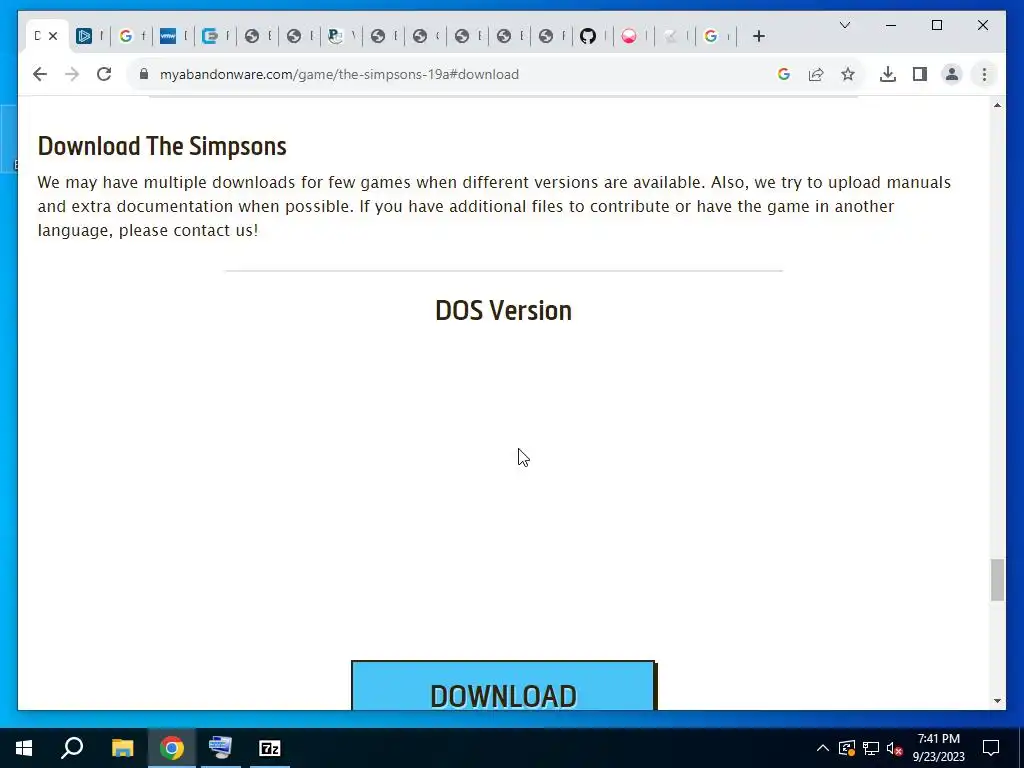This screenshot has height=768, width=1024.
Task: Toggle the Chrome side panel
Action: point(920,74)
